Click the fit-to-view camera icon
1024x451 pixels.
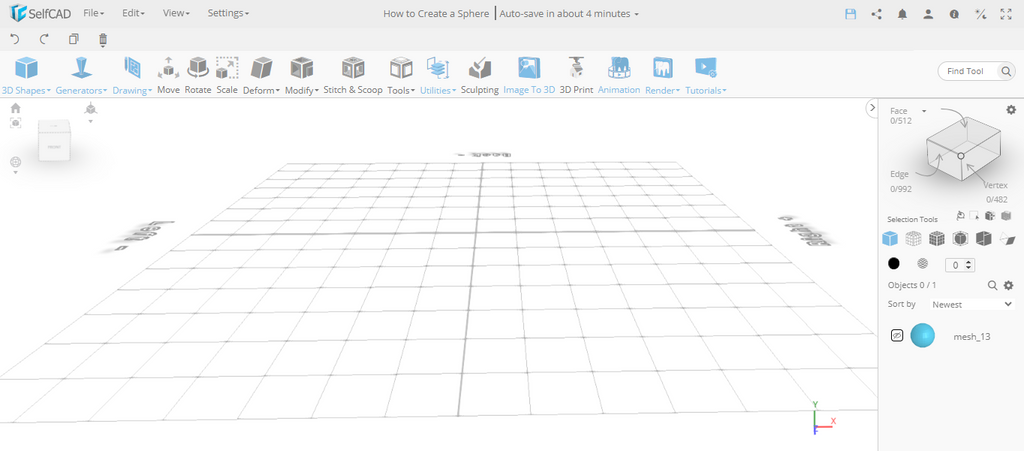(x=16, y=122)
